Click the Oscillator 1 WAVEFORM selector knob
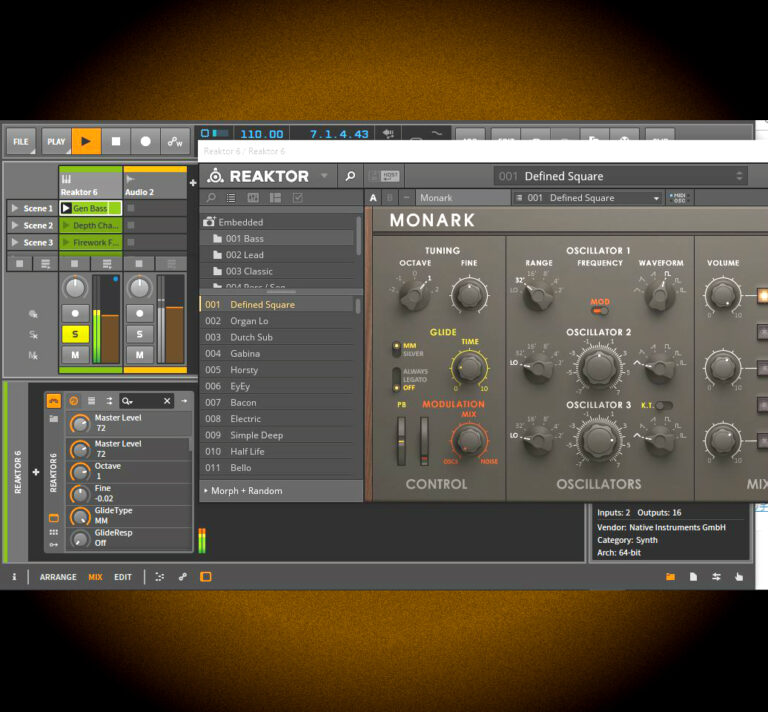 [x=660, y=295]
